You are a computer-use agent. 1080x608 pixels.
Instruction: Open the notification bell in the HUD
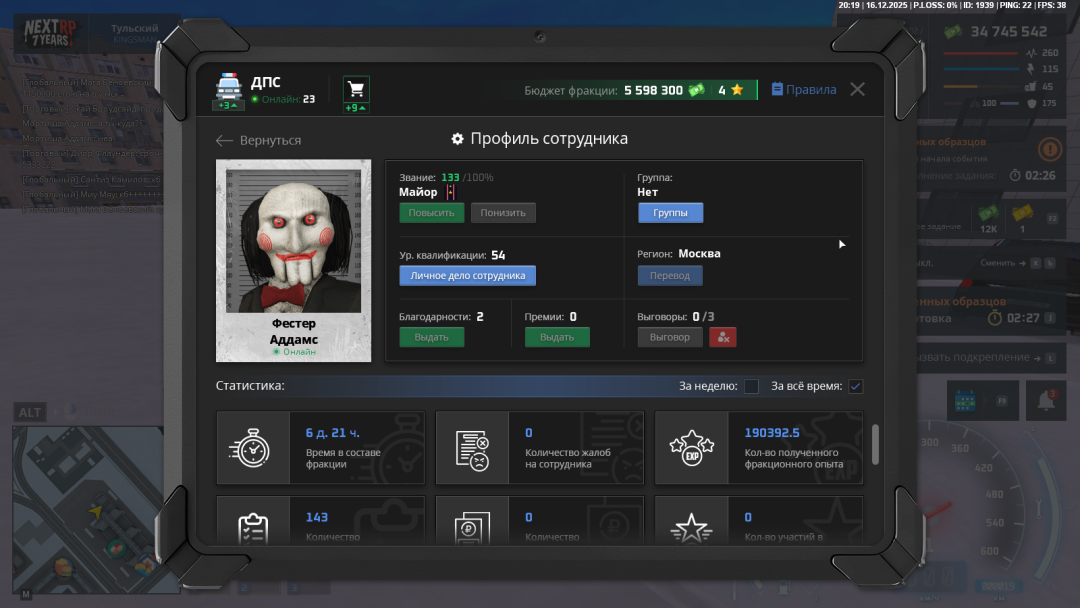pyautogui.click(x=1046, y=400)
